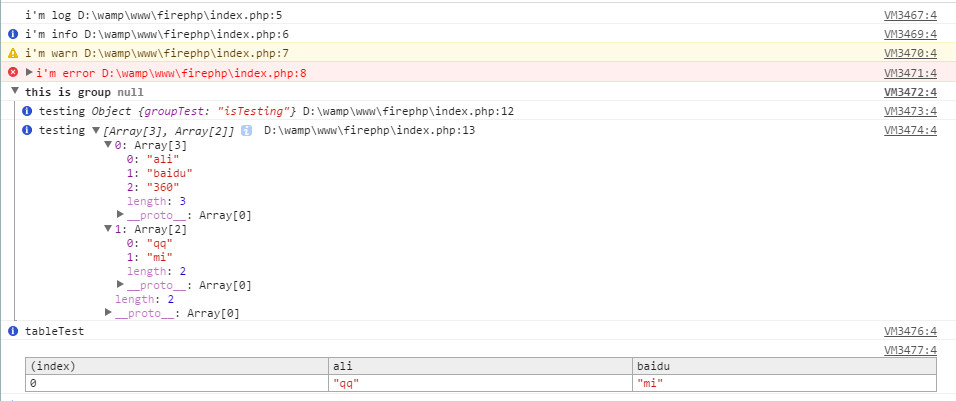Click the info icon beside the testing Array row
Screen dimensions: 956x401
(x=27, y=130)
